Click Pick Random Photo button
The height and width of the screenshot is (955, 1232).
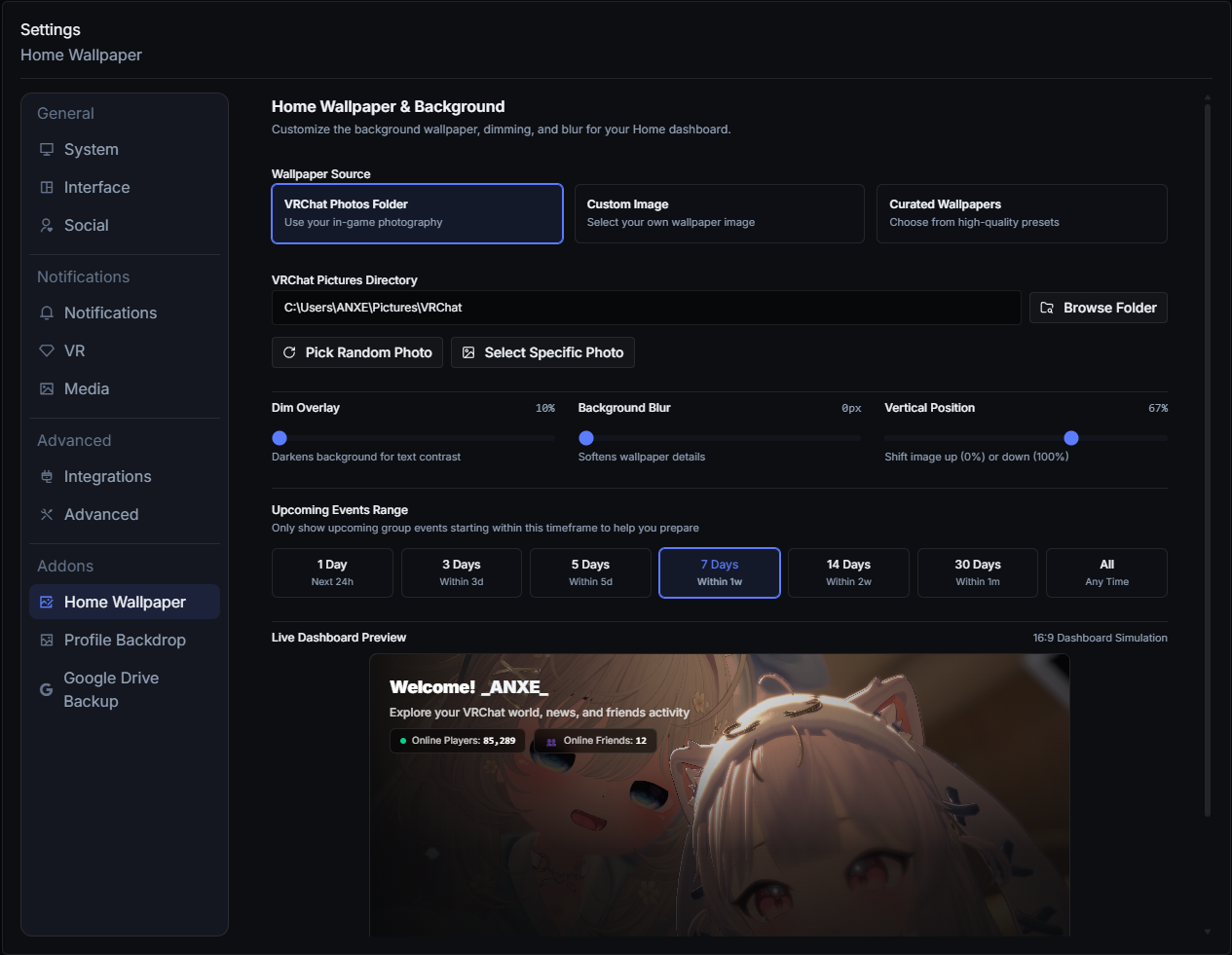[357, 352]
